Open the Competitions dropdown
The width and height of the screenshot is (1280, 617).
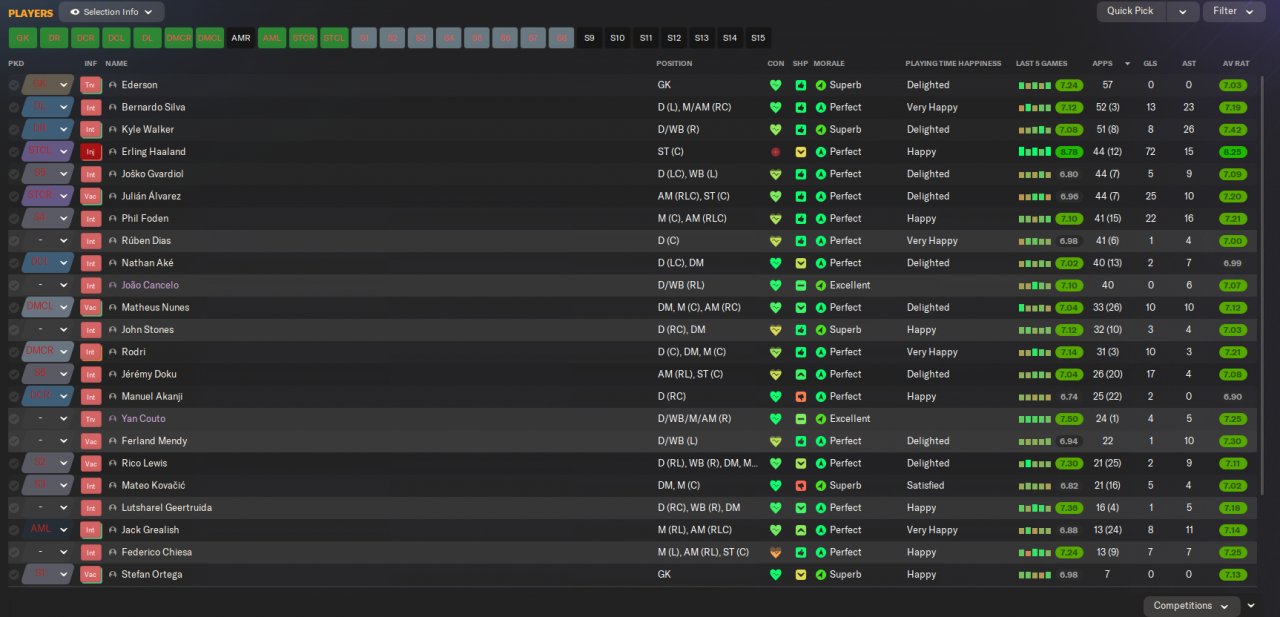click(x=1191, y=606)
